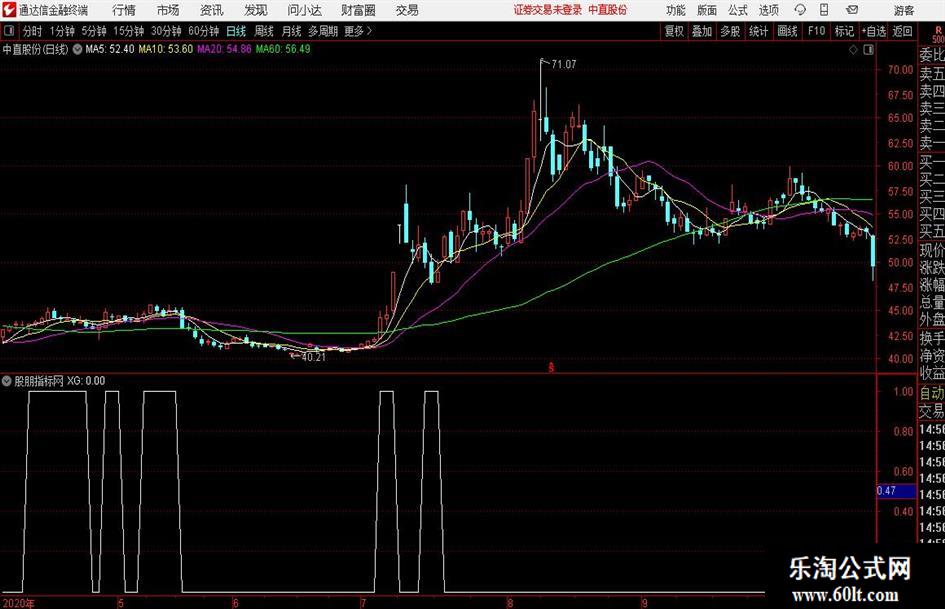Screen dimensions: 945x609
Task: Open the 功能 menu
Action: (x=676, y=10)
